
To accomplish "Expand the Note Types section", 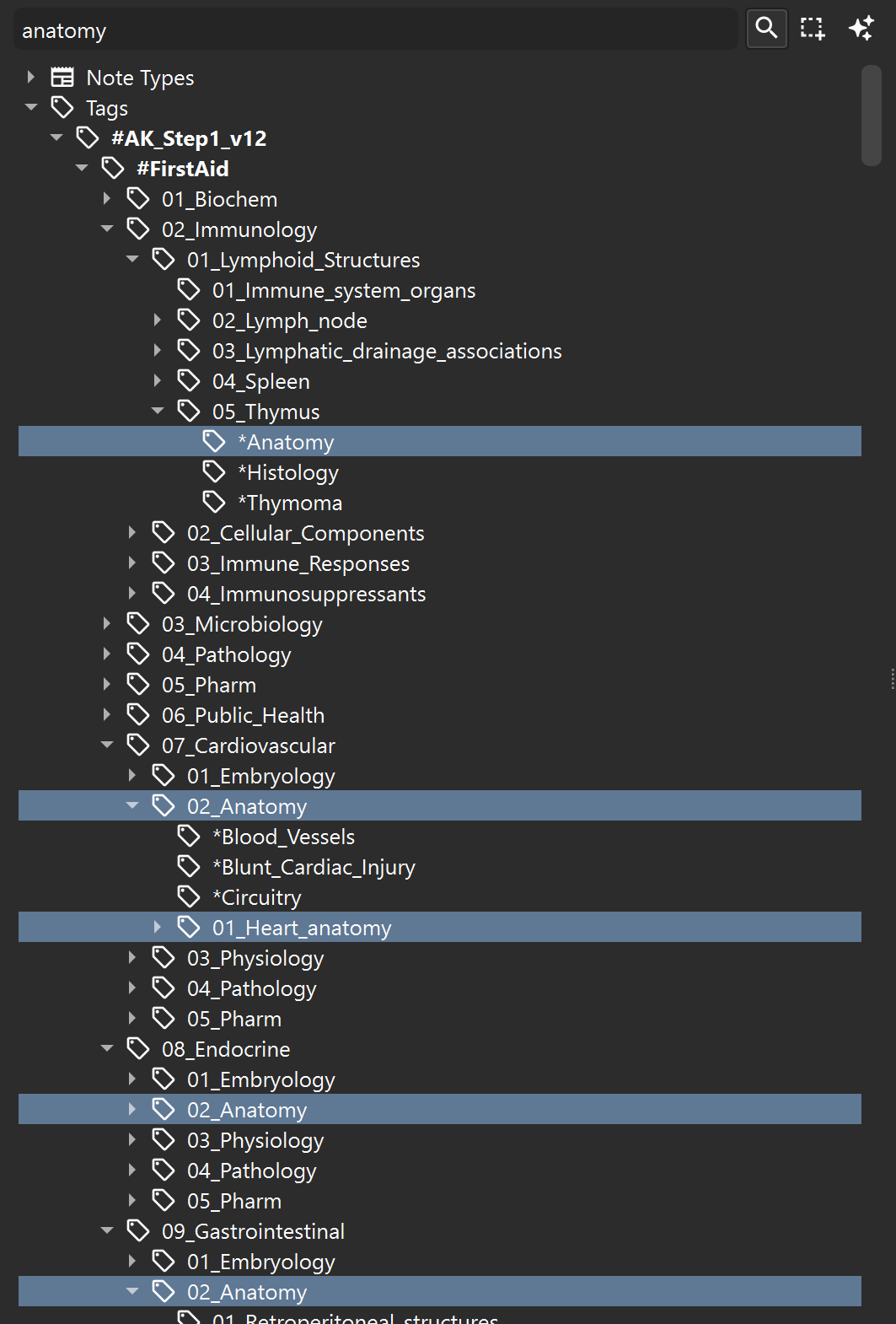I will (31, 78).
